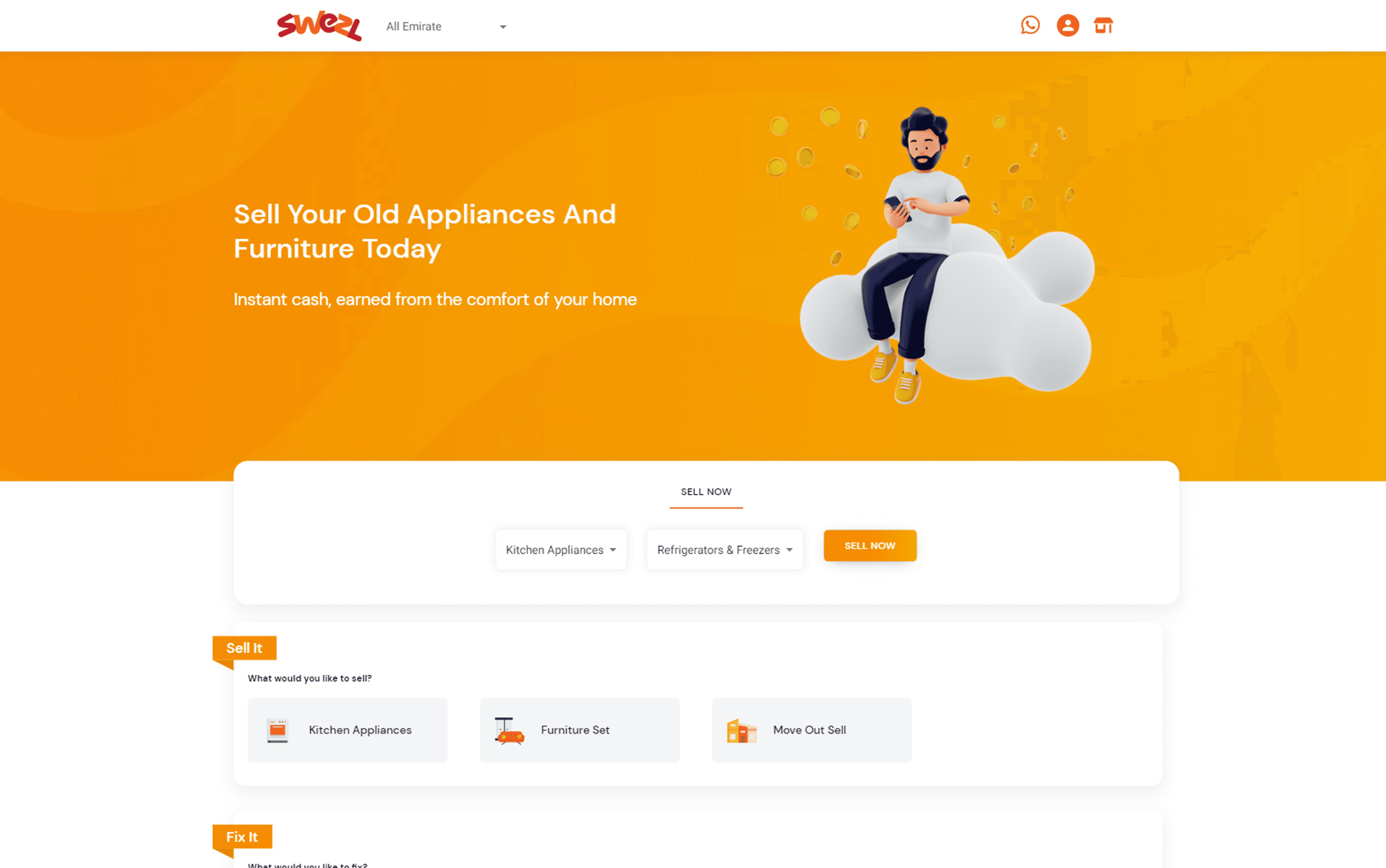
Task: Open the Refrigerators & Freezers dropdown
Action: pyautogui.click(x=724, y=549)
